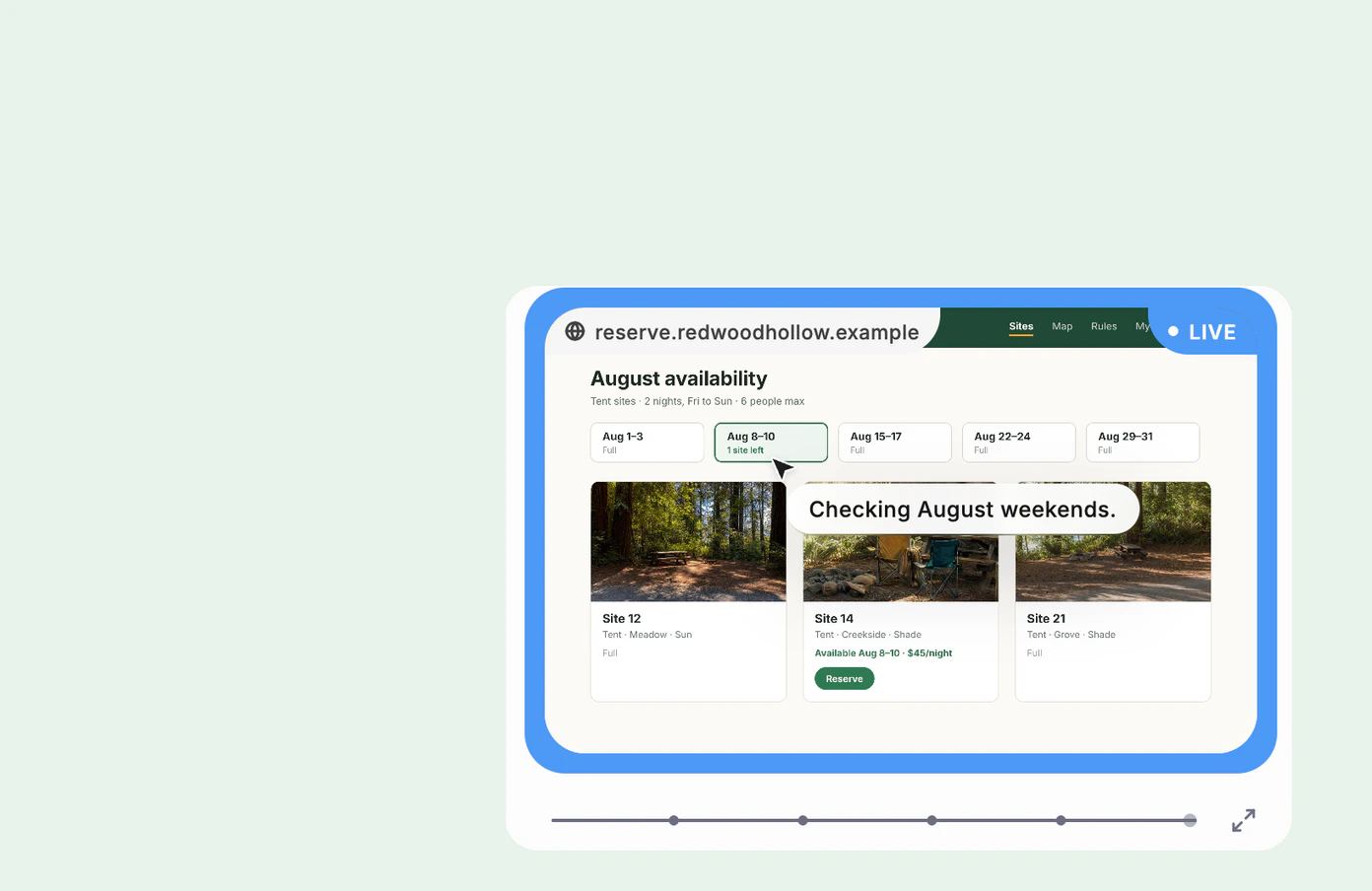Open the Site 14 campsite photo
Viewport: 1372px width, 891px height.
point(901,567)
